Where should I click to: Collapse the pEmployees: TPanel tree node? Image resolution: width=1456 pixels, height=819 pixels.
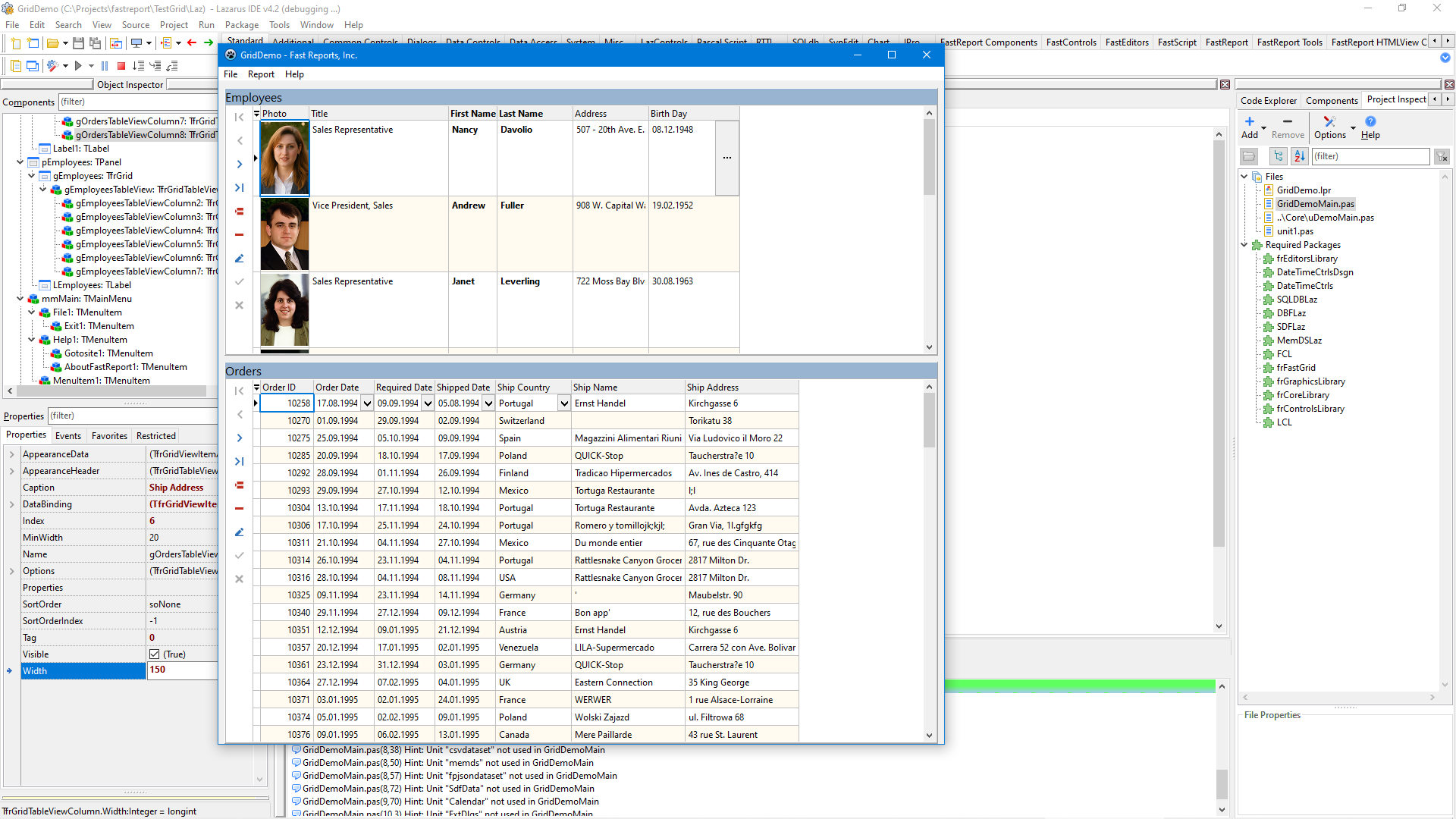[x=20, y=162]
